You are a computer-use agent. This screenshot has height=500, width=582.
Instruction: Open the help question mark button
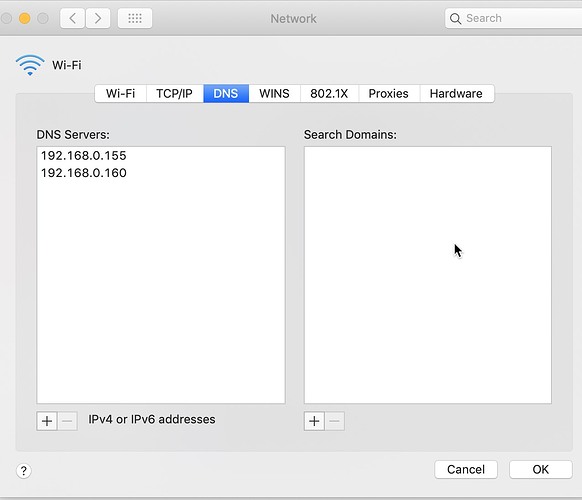tap(24, 471)
